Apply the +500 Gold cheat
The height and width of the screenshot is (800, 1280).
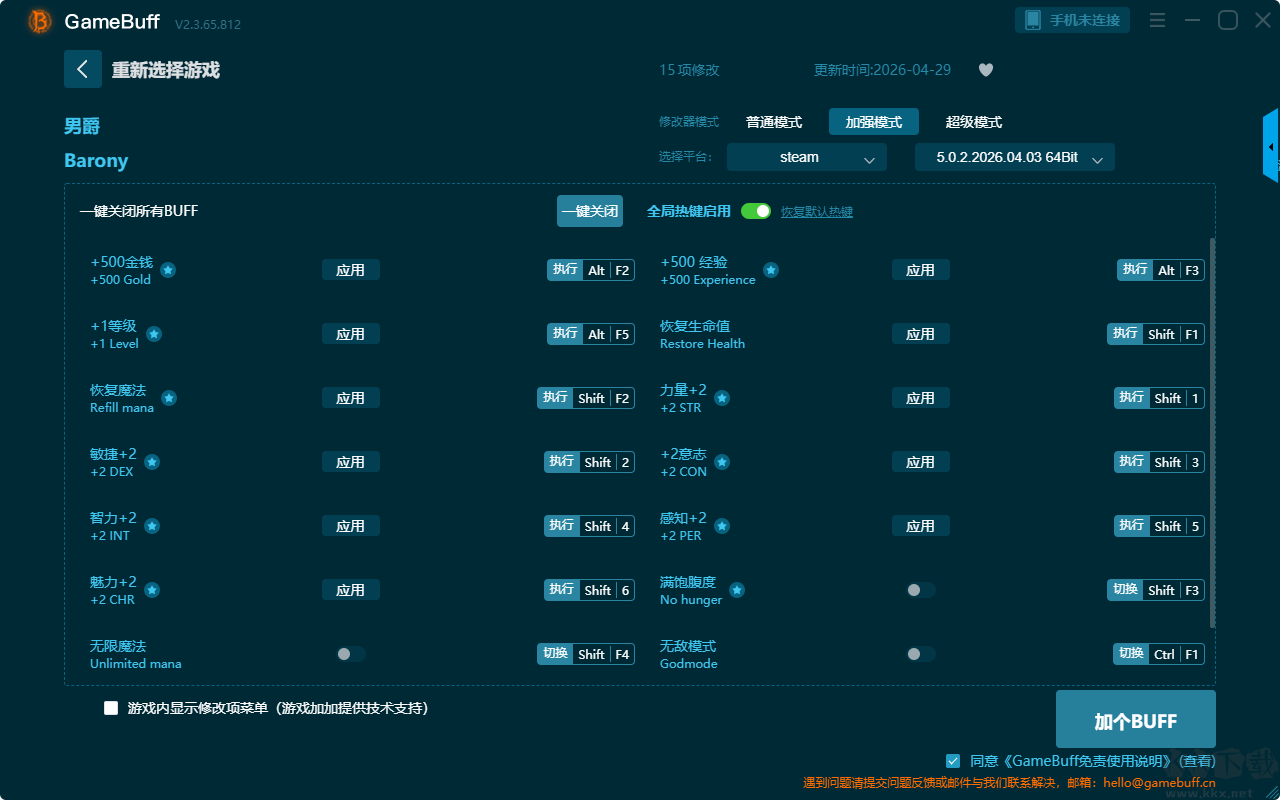coord(351,270)
